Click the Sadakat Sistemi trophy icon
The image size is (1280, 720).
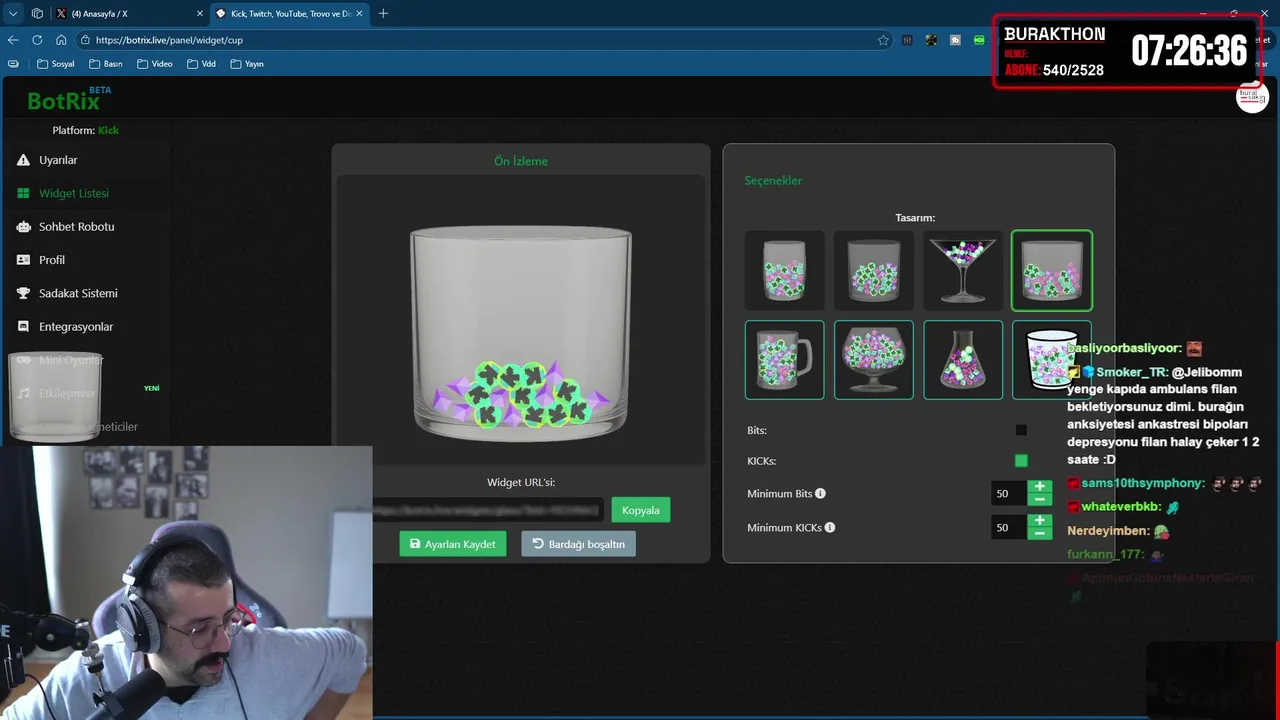[x=23, y=293]
